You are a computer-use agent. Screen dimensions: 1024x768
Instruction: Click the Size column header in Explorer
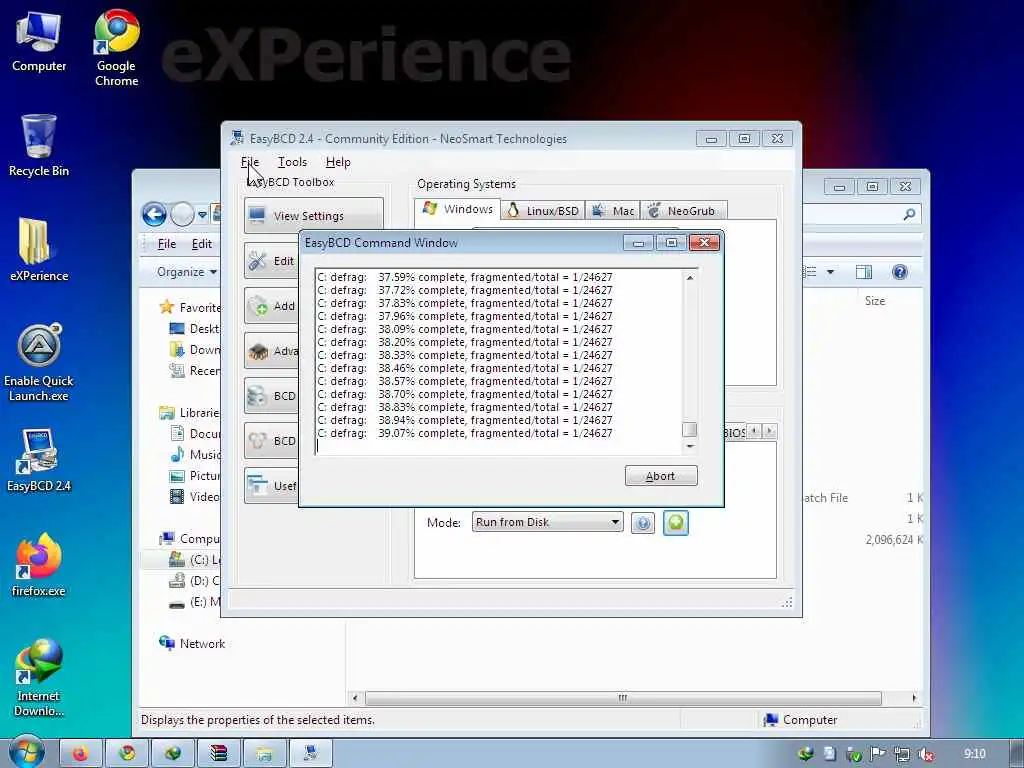click(x=875, y=301)
